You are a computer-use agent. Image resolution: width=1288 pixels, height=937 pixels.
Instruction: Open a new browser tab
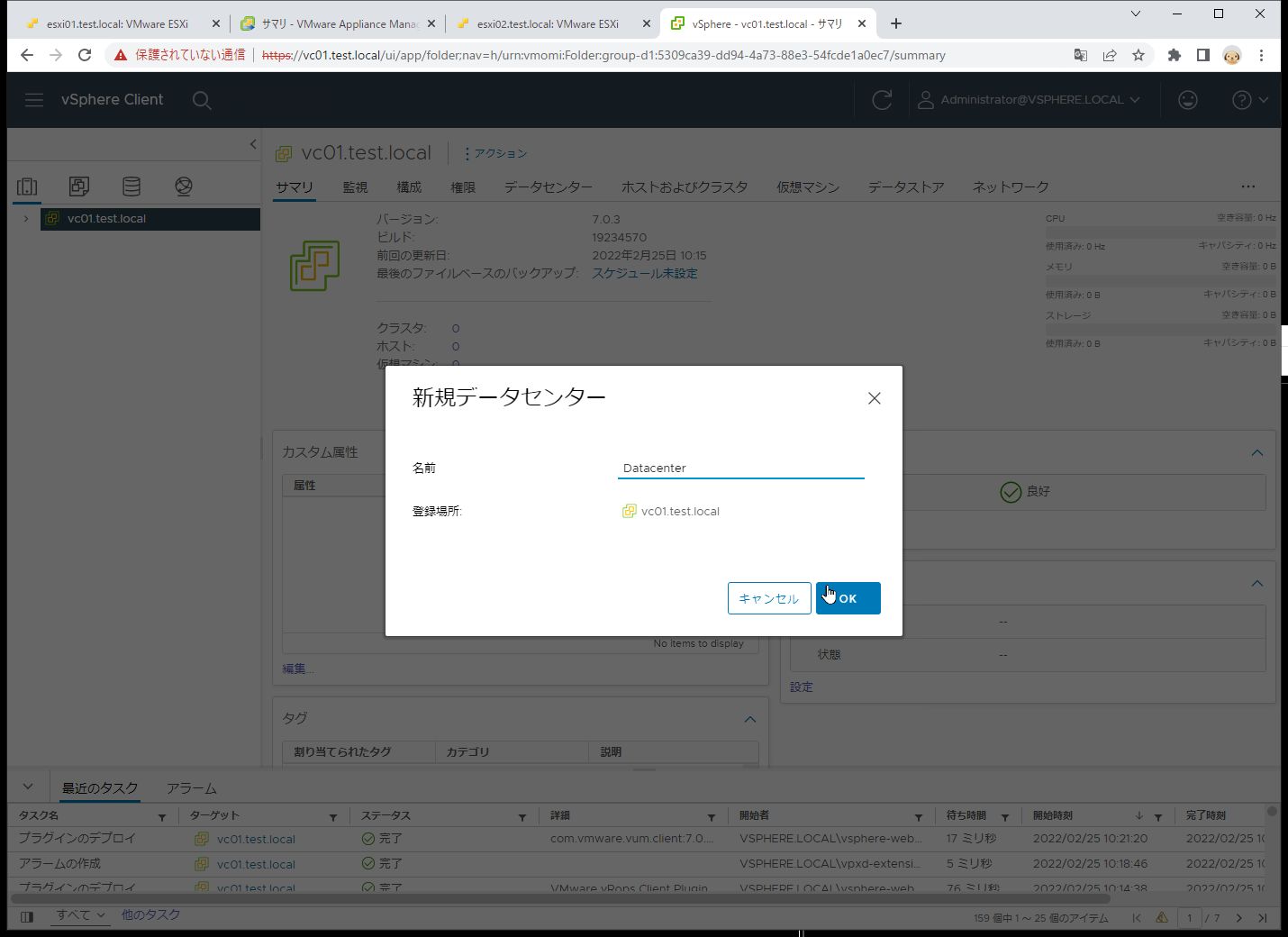(895, 24)
